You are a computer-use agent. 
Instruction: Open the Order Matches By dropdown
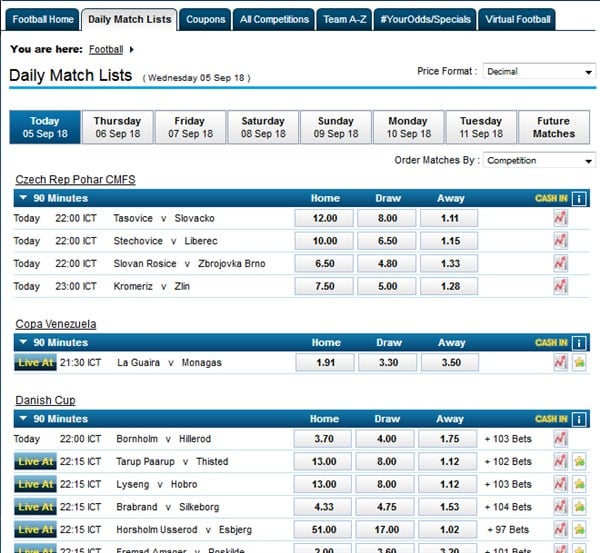click(539, 160)
